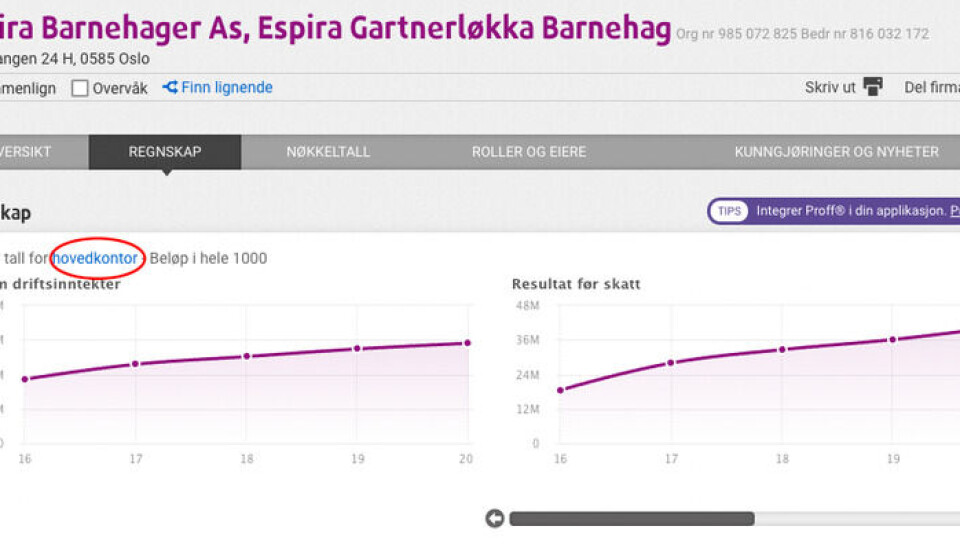This screenshot has width=960, height=548.
Task: Click the Del firma option
Action: [x=931, y=87]
